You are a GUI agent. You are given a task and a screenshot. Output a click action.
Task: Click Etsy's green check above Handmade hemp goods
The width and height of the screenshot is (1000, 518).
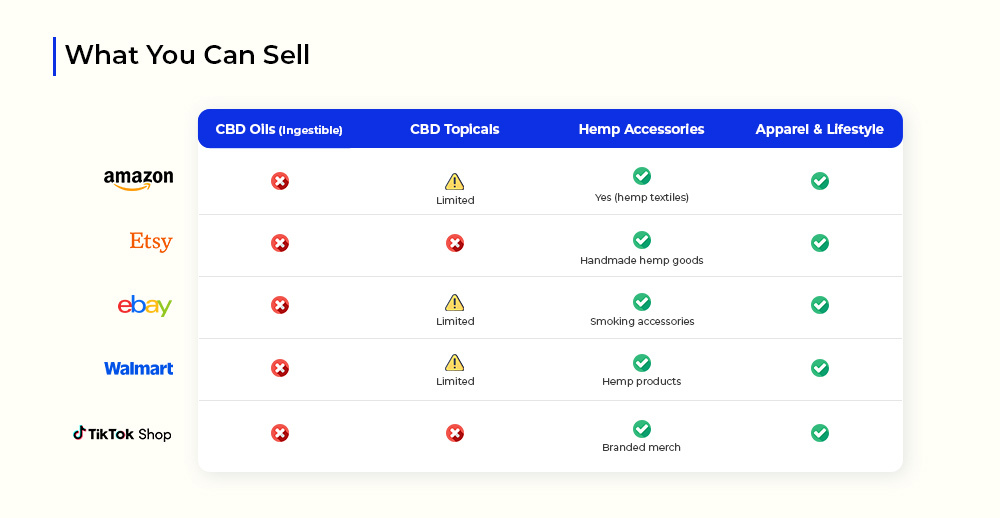[x=642, y=240]
